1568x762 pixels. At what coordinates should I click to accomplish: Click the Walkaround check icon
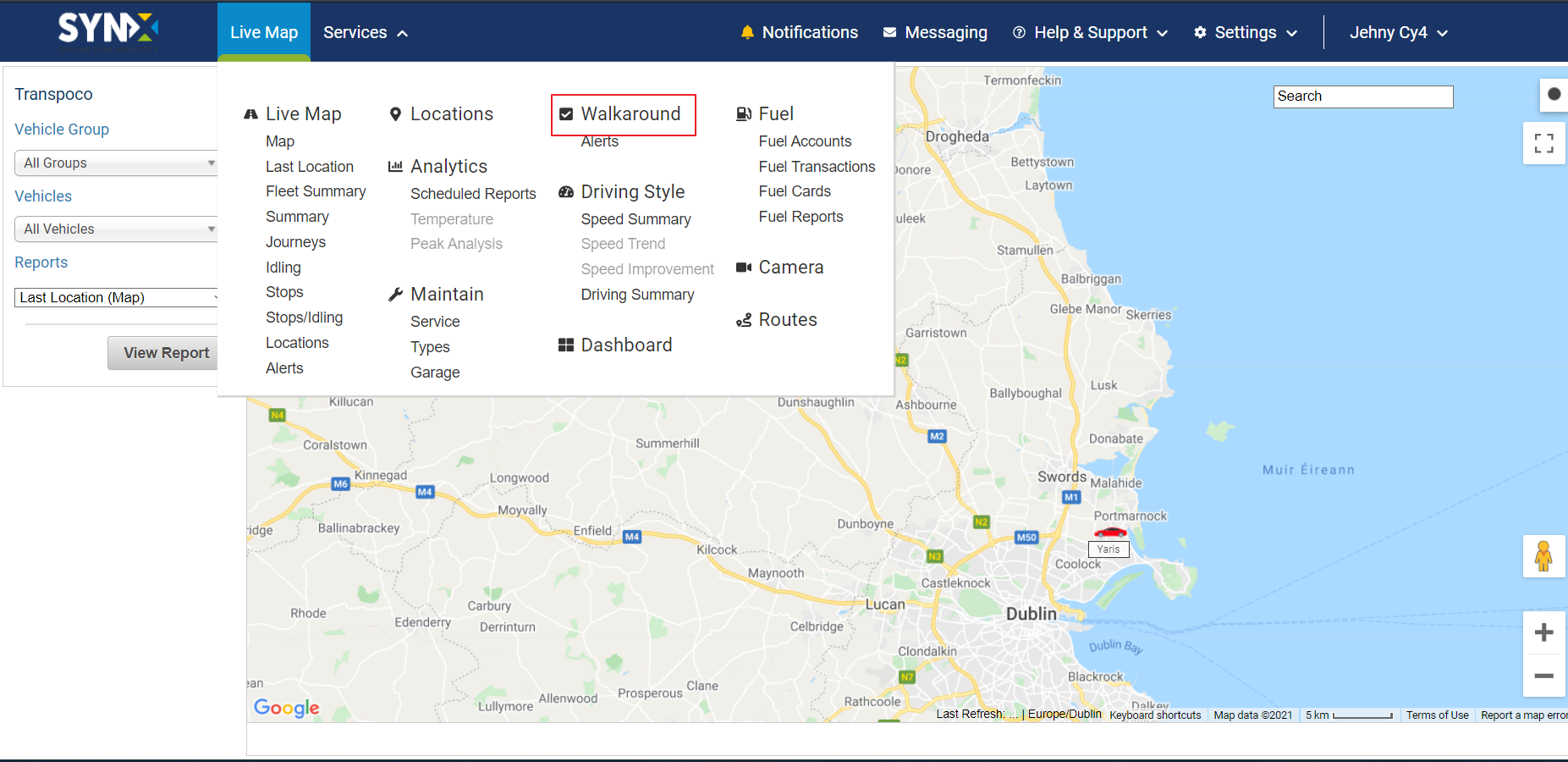pyautogui.click(x=566, y=114)
